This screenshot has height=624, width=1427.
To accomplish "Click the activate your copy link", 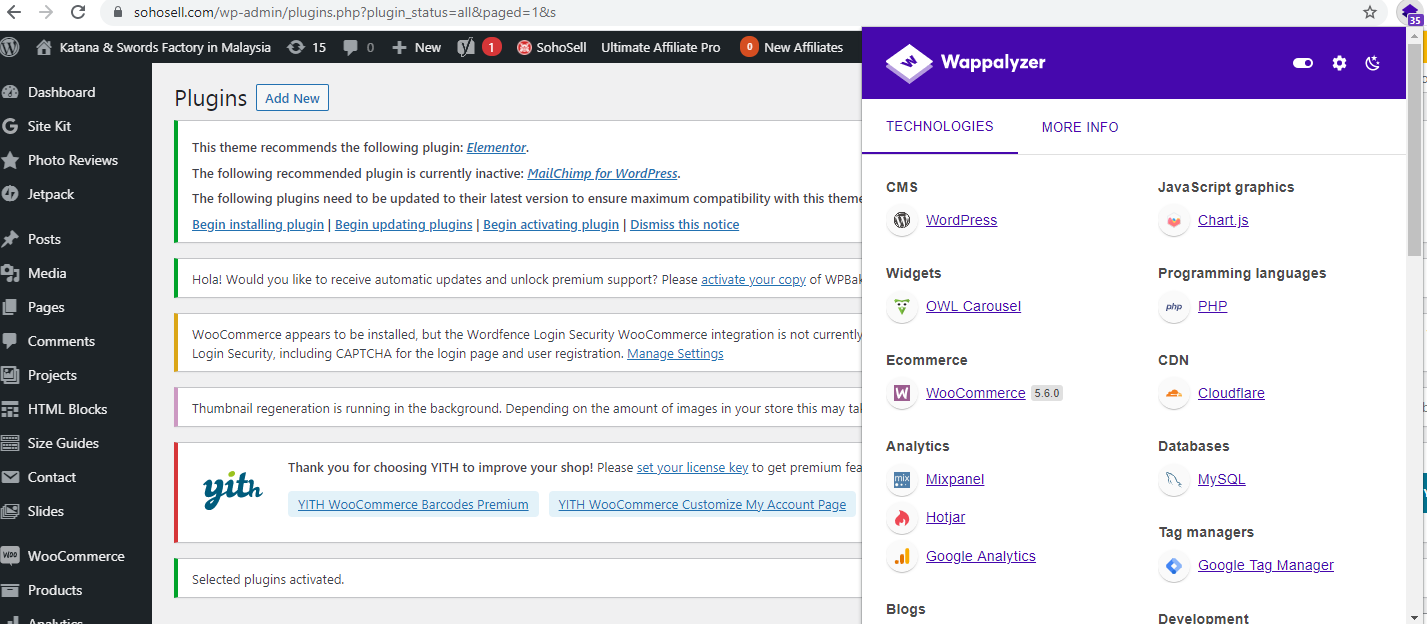I will pyautogui.click(x=754, y=280).
